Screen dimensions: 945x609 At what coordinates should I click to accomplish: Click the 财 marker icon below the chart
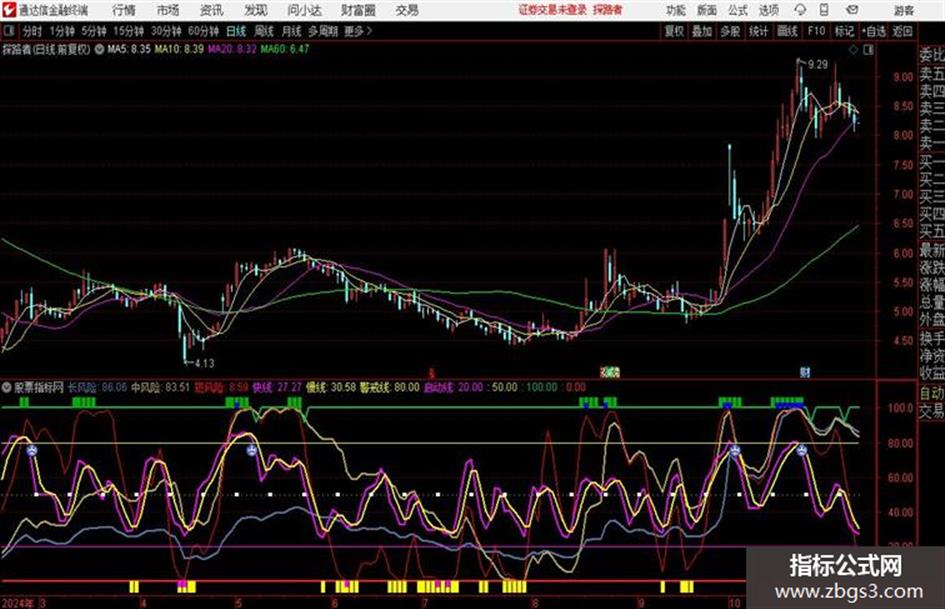(805, 373)
